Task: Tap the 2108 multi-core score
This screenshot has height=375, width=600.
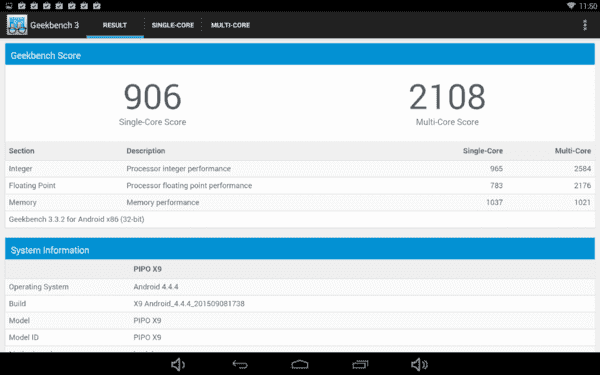Action: pyautogui.click(x=447, y=97)
